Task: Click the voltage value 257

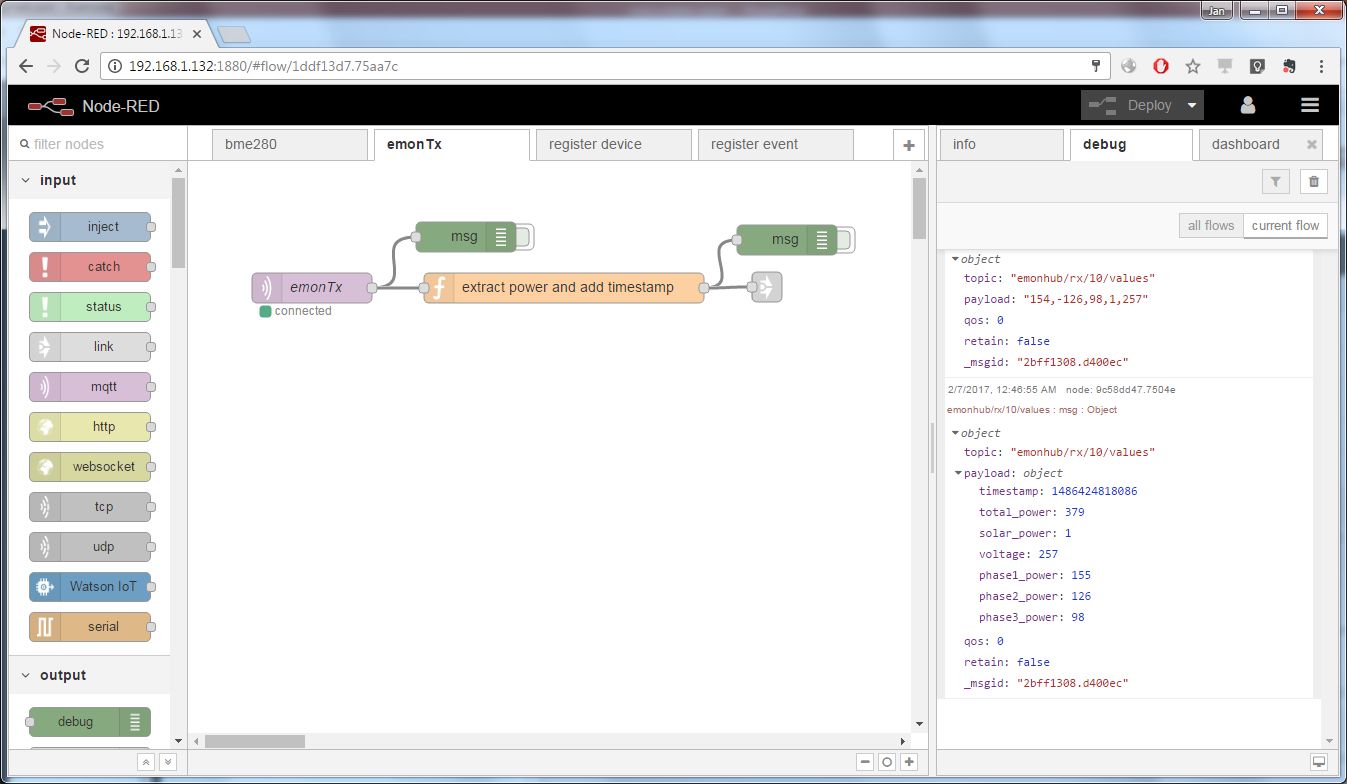Action: (x=1047, y=555)
